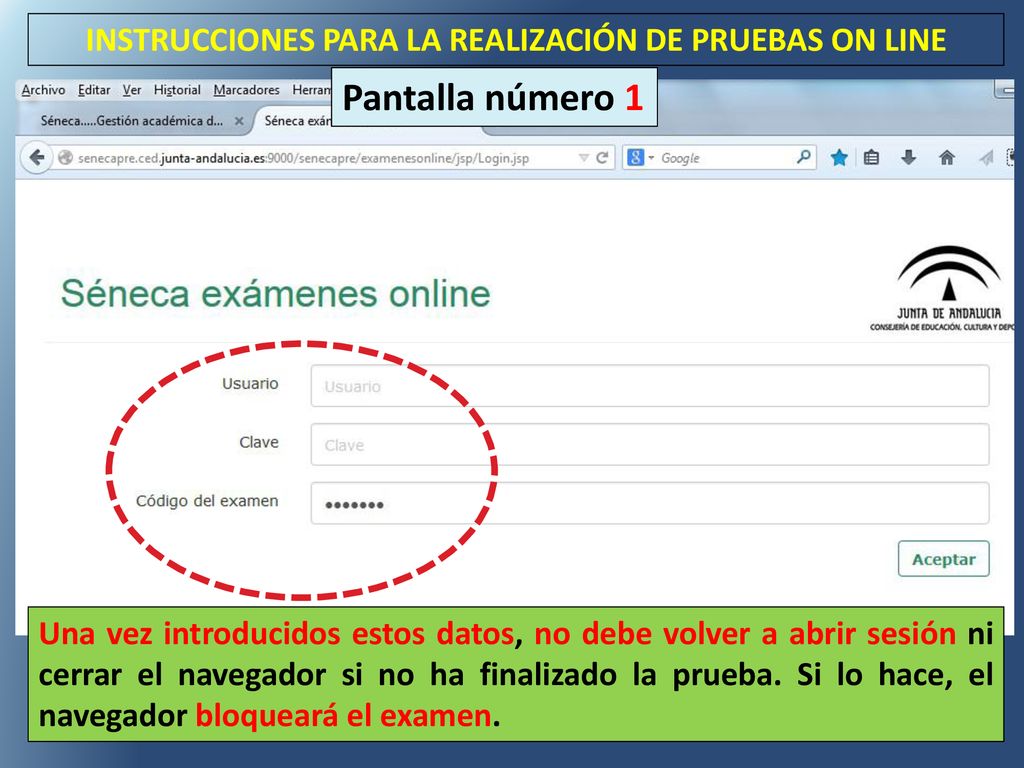The width and height of the screenshot is (1024, 768).
Task: Open the Ver menu
Action: tap(132, 90)
